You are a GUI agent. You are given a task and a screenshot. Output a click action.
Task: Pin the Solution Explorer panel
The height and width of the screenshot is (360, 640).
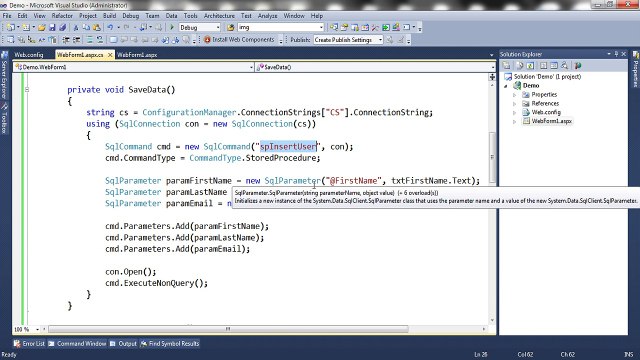(616, 54)
